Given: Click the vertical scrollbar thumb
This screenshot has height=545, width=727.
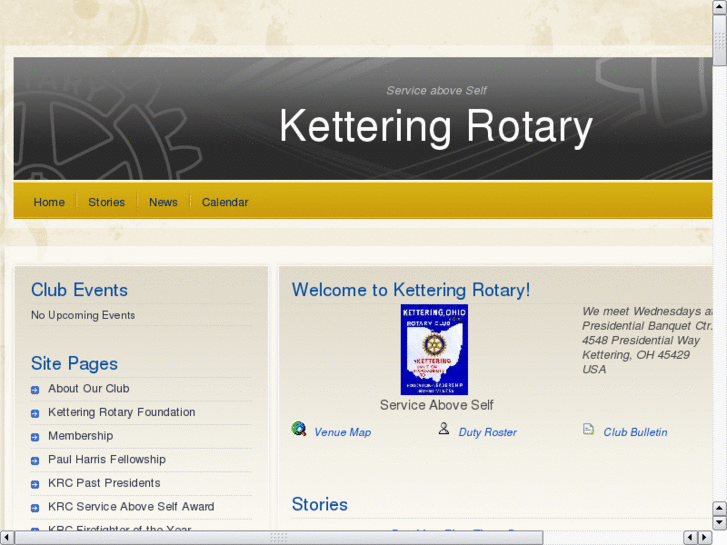Looking at the screenshot, I should point(720,40).
